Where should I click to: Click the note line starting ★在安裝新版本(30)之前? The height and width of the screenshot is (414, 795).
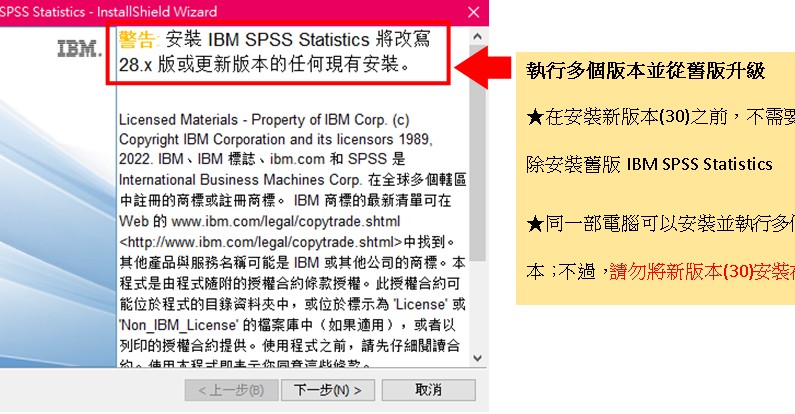pos(660,117)
